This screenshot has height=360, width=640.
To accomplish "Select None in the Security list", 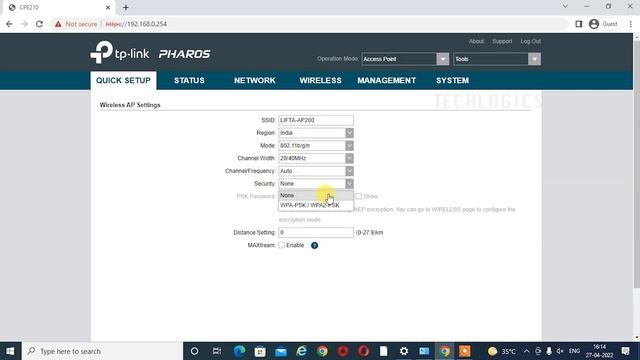I will coord(316,196).
